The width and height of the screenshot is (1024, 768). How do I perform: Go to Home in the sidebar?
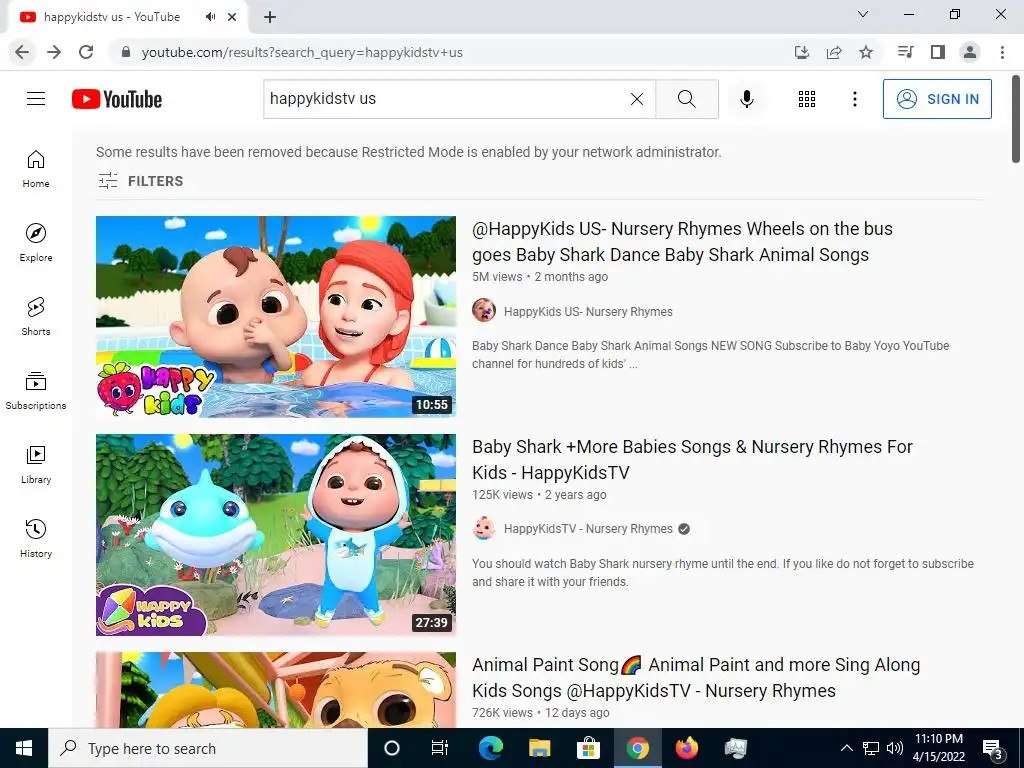click(36, 169)
